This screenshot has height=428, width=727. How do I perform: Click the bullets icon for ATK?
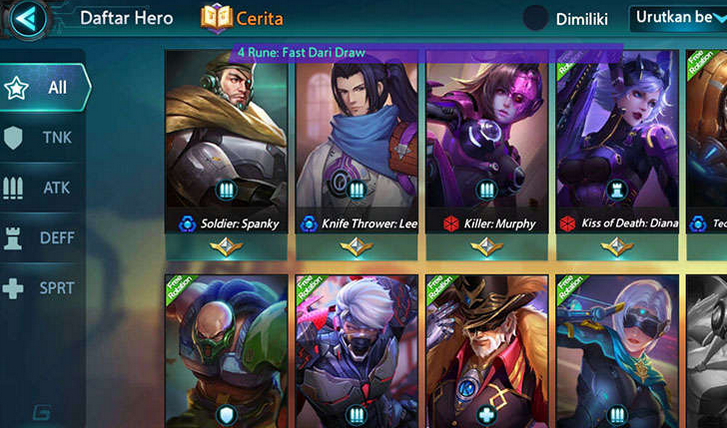[13, 188]
